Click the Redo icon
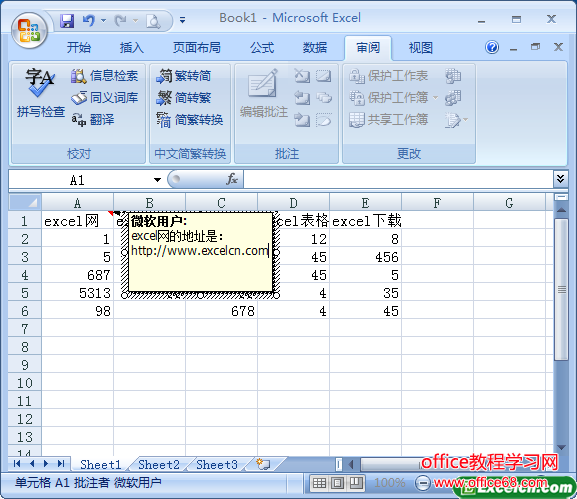 (x=120, y=21)
